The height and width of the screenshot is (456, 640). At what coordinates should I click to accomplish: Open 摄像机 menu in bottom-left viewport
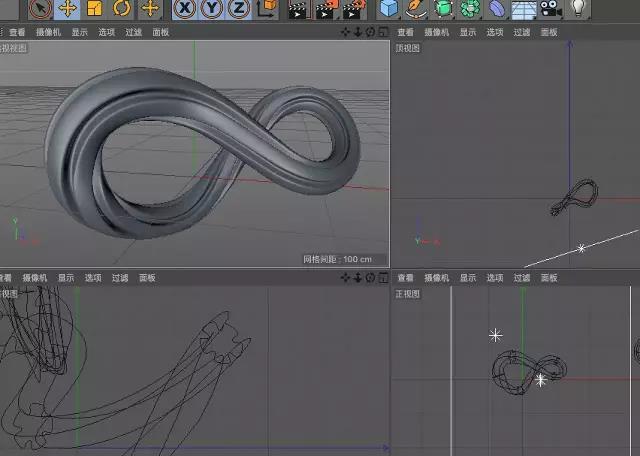(35, 278)
